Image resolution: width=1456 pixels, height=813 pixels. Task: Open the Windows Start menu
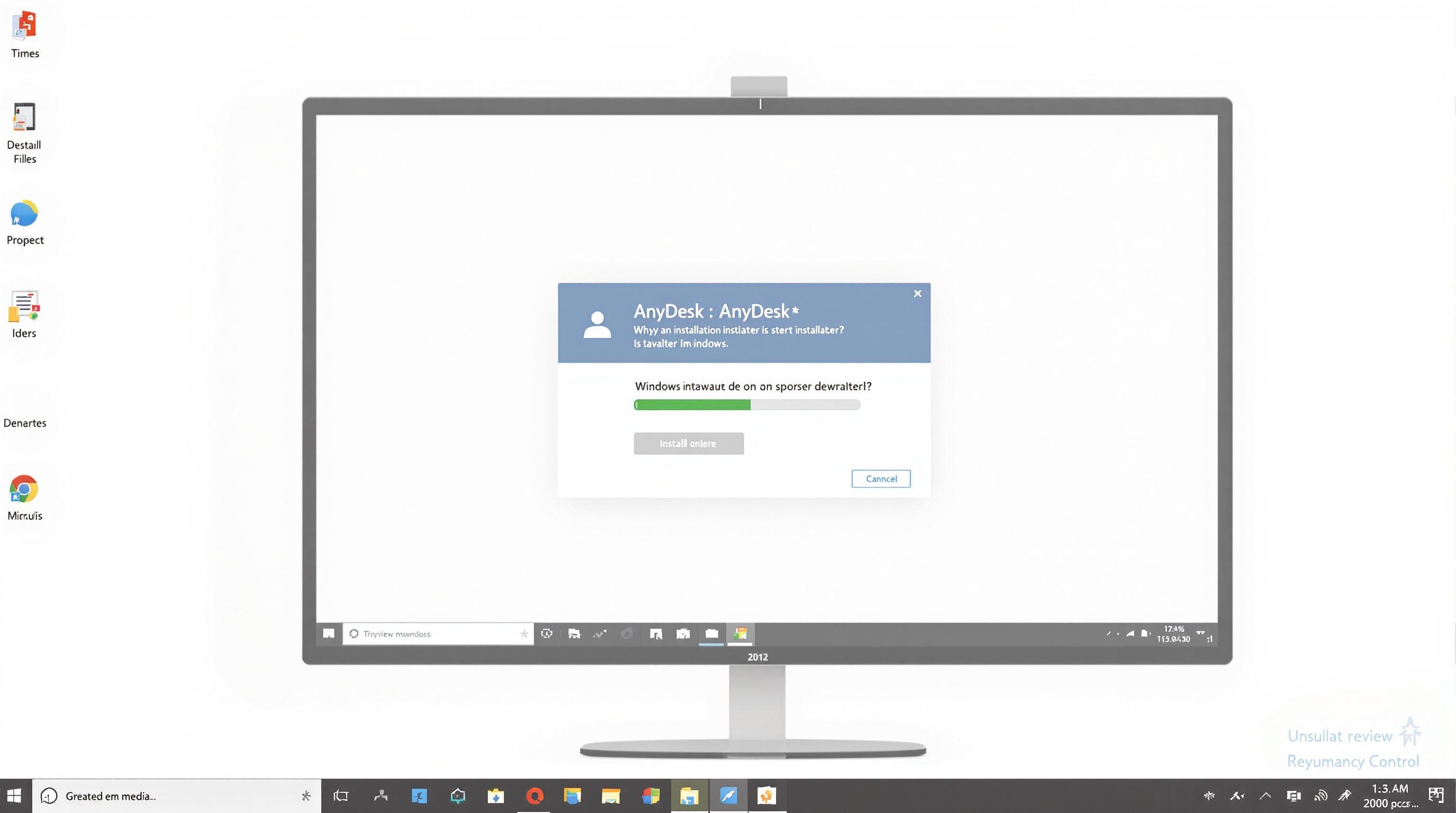pos(15,796)
